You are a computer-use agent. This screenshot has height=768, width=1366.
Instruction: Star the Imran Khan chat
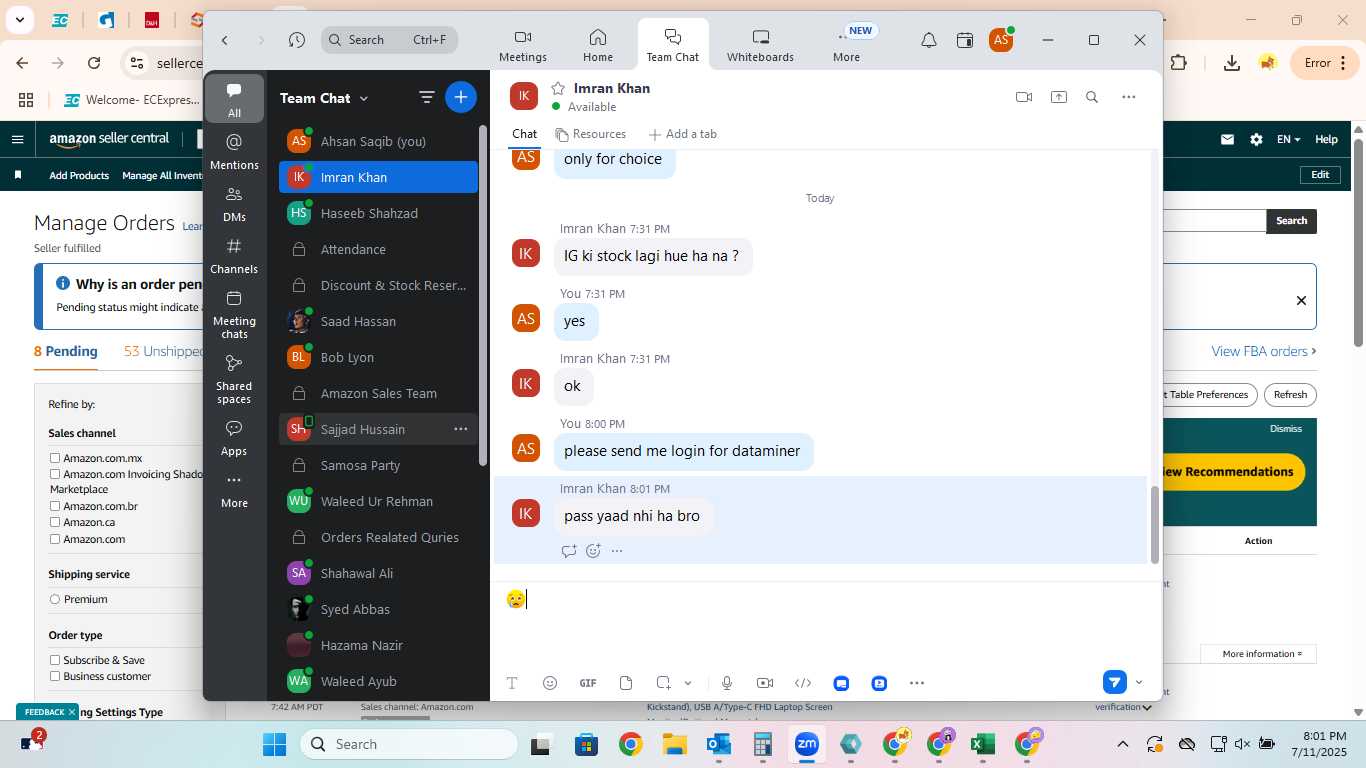click(558, 88)
